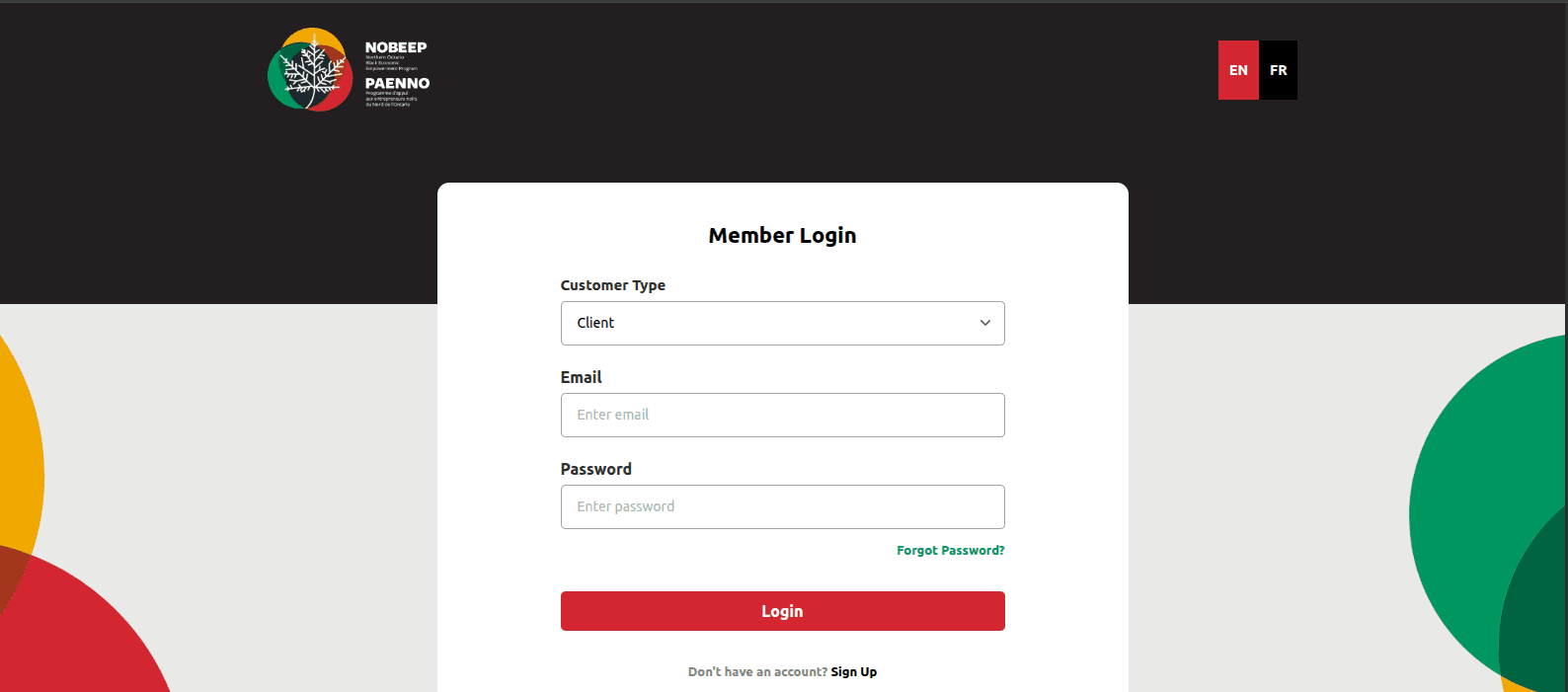Focus the Enter password input field
This screenshot has width=1568, height=692.
coord(782,506)
